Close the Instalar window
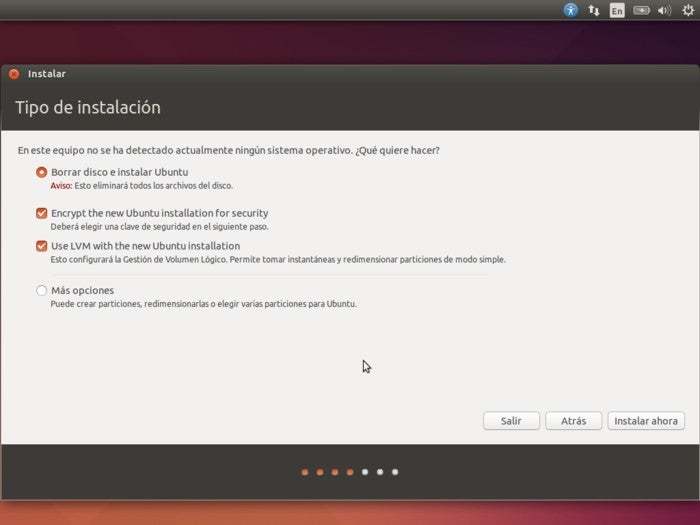 coord(14,74)
